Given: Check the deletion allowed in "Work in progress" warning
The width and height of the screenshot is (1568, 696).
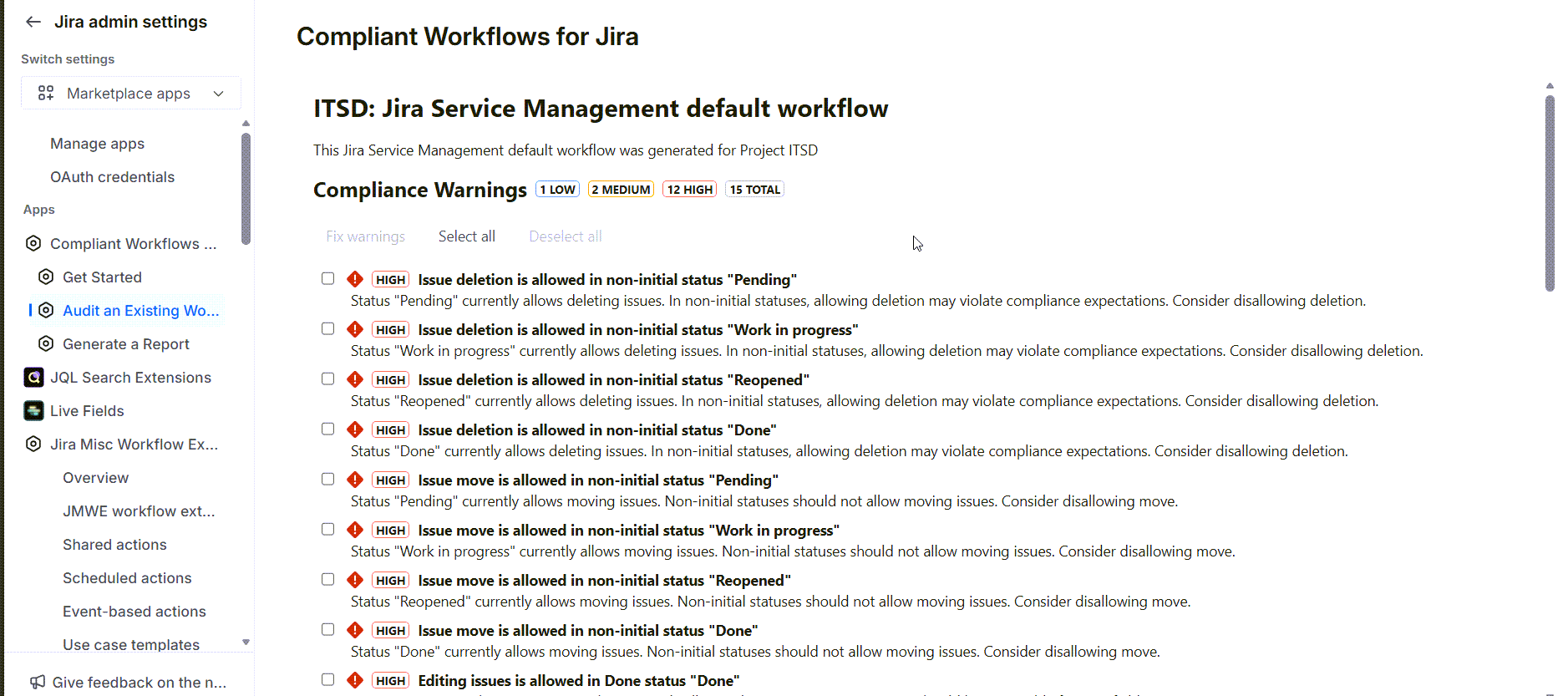Looking at the screenshot, I should (x=327, y=328).
